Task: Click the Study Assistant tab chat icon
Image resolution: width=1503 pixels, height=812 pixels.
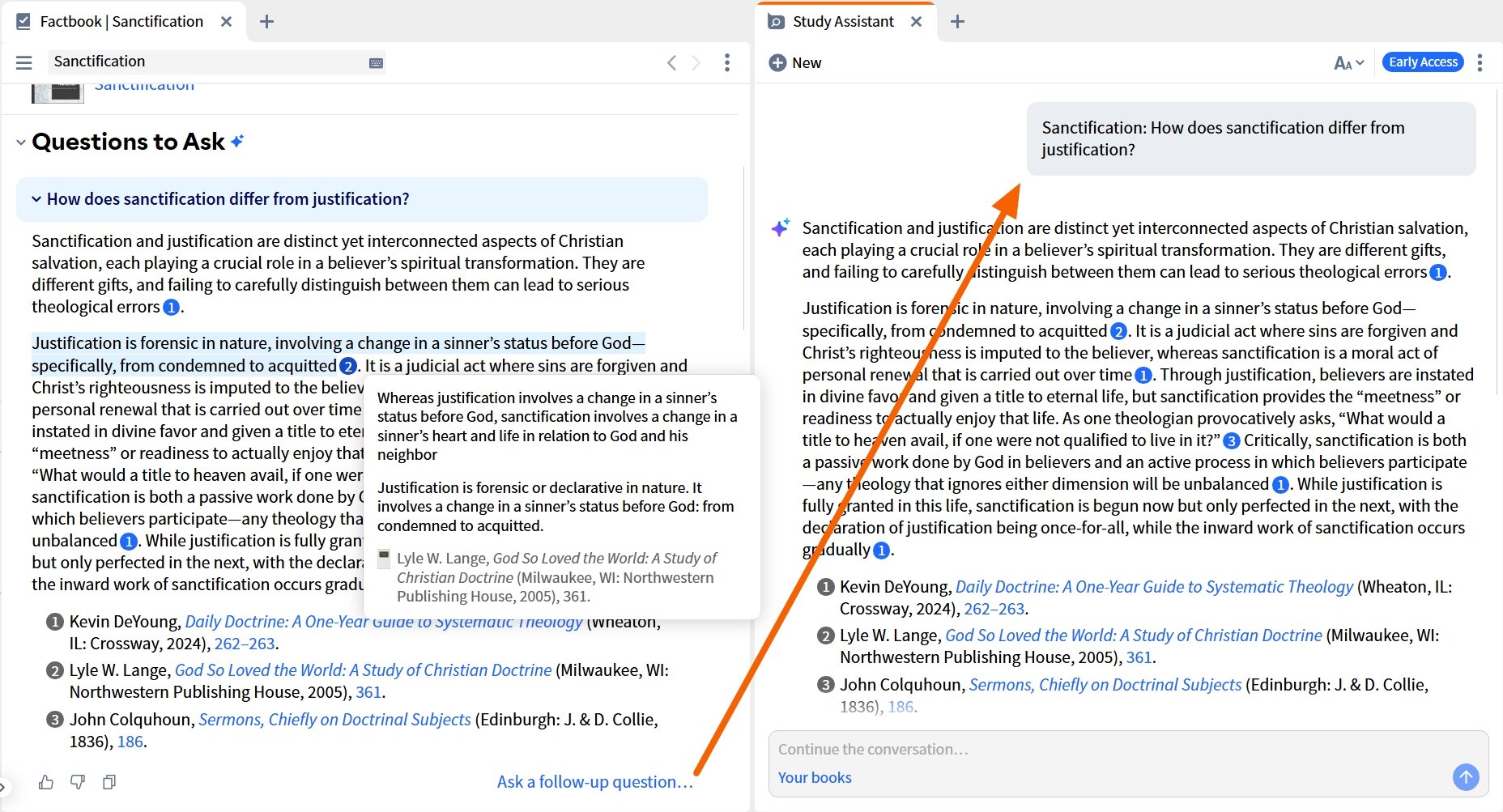Action: coord(776,22)
